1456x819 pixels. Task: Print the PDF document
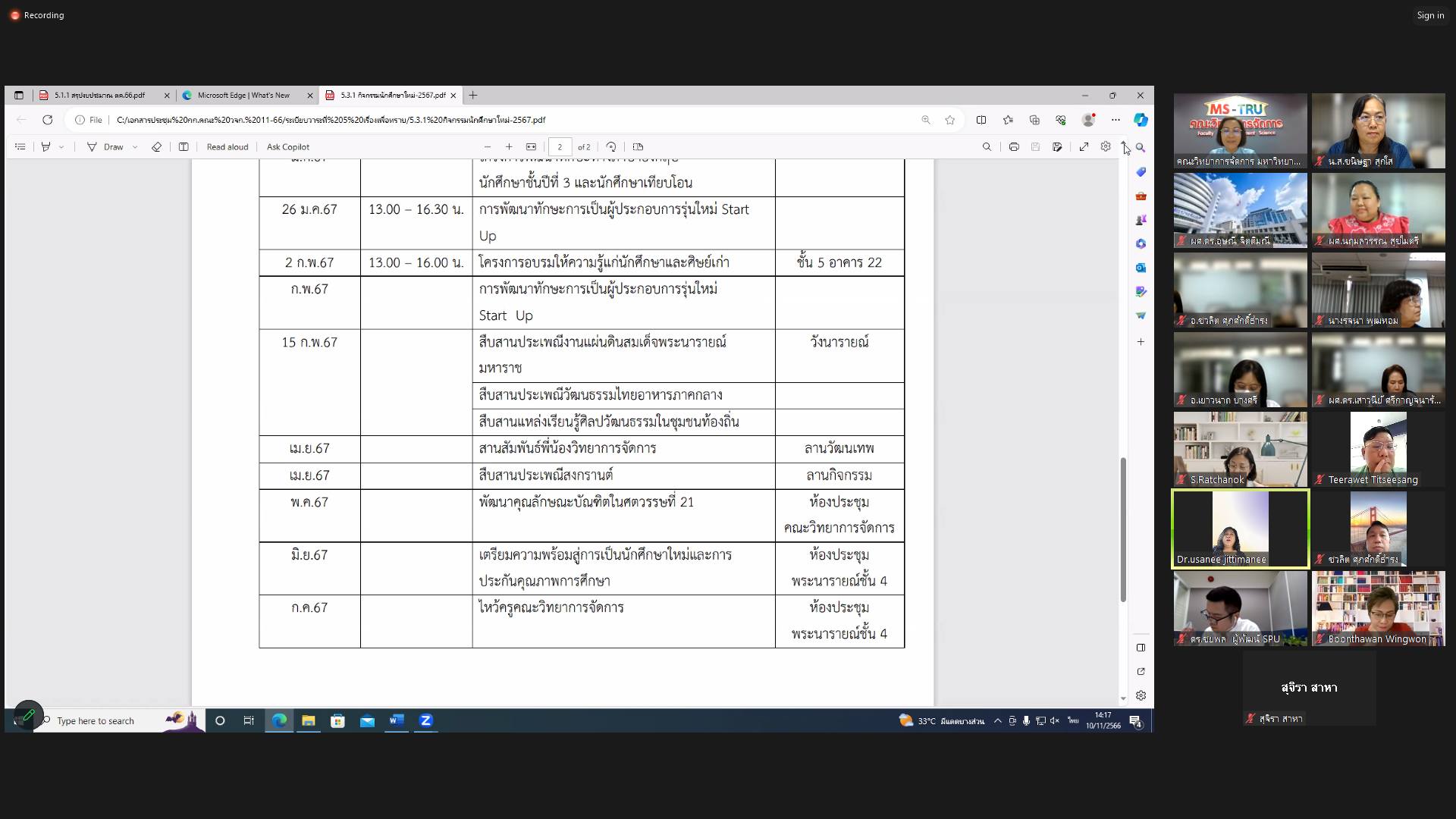[1013, 147]
